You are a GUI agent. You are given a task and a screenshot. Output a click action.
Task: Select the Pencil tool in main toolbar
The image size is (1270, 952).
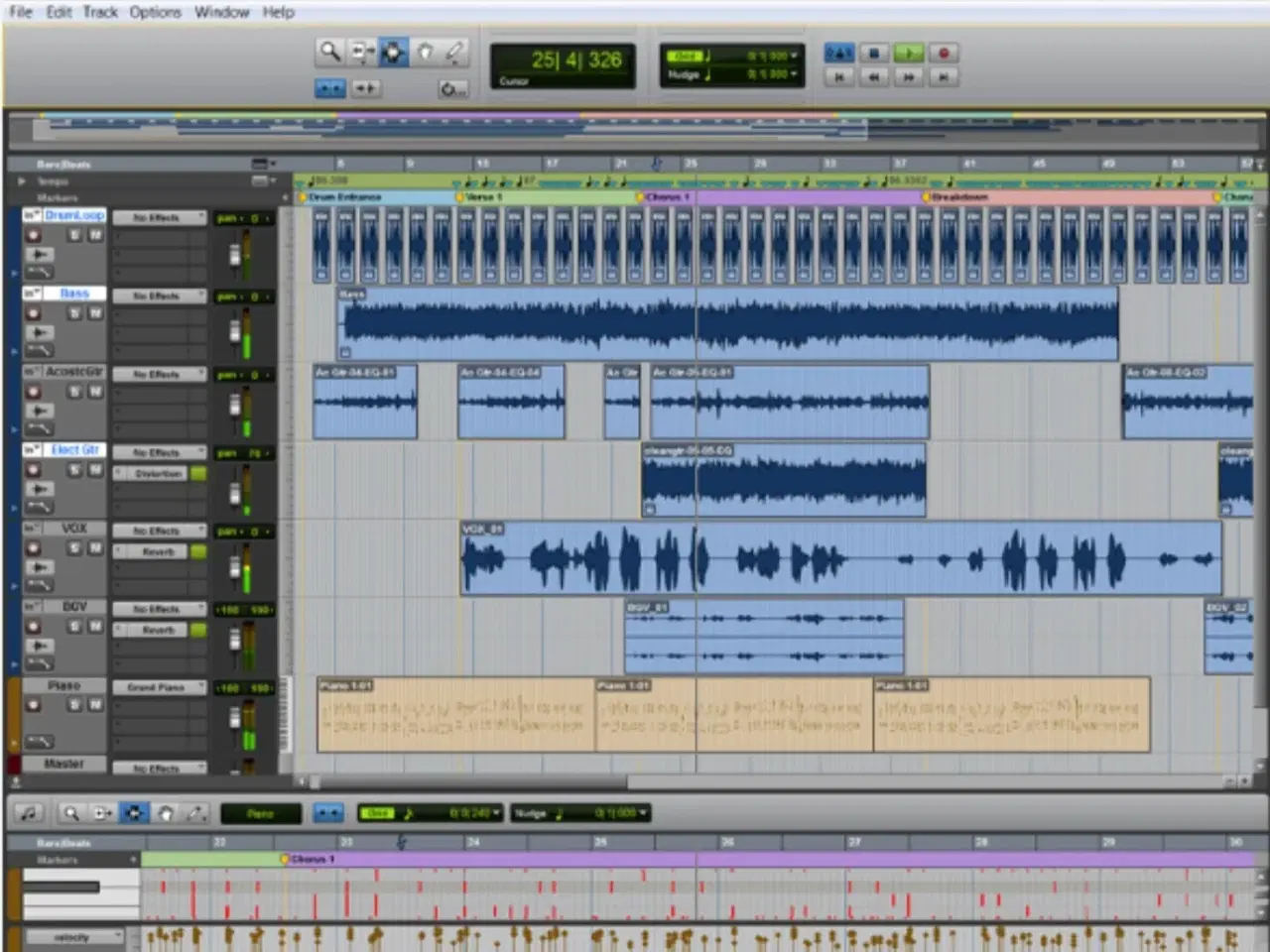(454, 52)
